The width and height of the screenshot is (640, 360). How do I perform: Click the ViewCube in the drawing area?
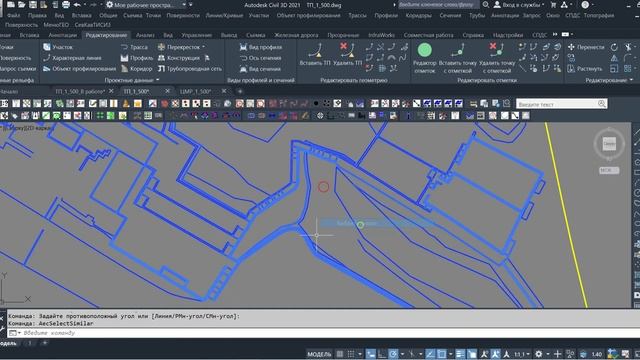point(609,144)
